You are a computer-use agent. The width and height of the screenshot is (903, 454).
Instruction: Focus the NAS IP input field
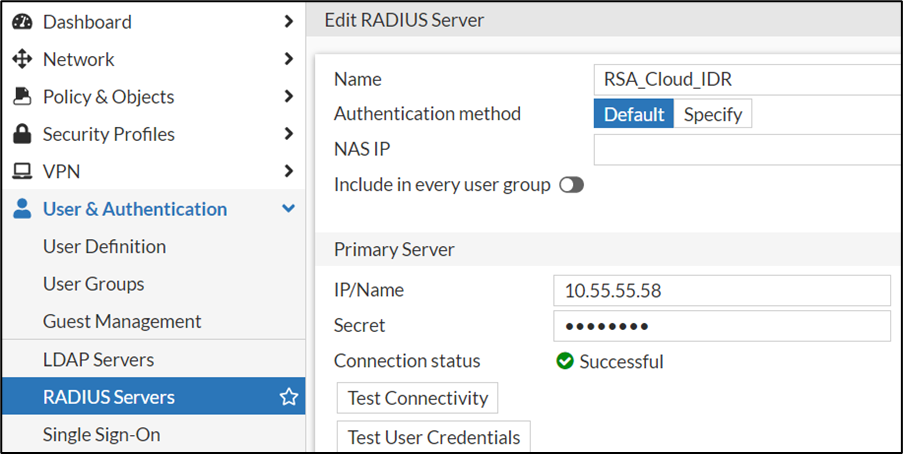click(748, 150)
